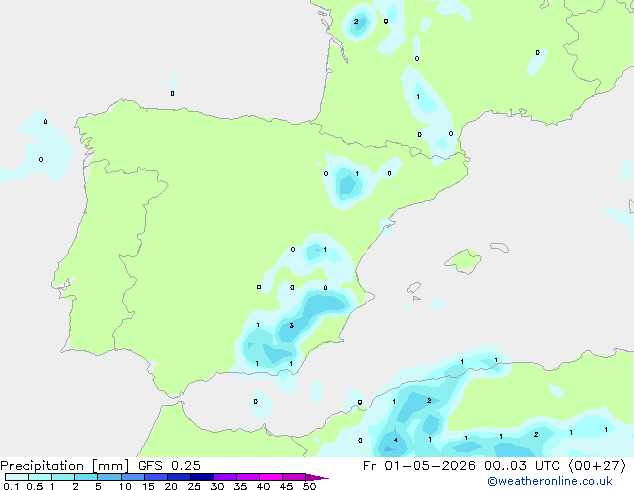Screen dimensions: 634x490
Task: Click the '20' legend scale label
Action: click(171, 486)
